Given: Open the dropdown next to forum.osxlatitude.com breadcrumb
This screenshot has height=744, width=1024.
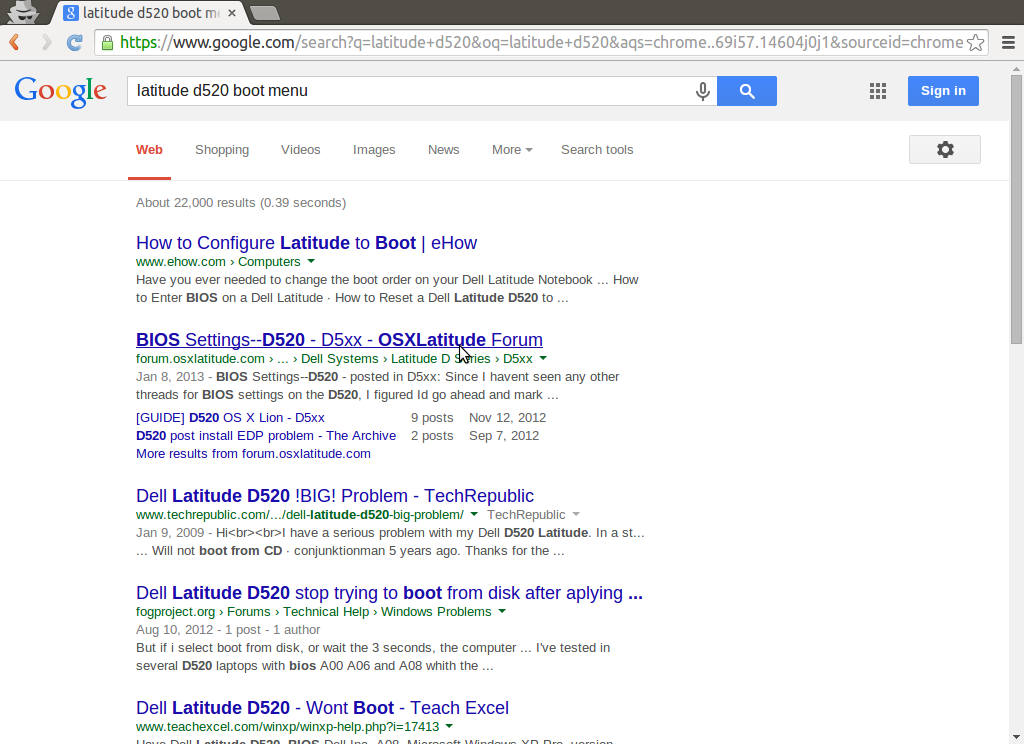Looking at the screenshot, I should coord(541,358).
